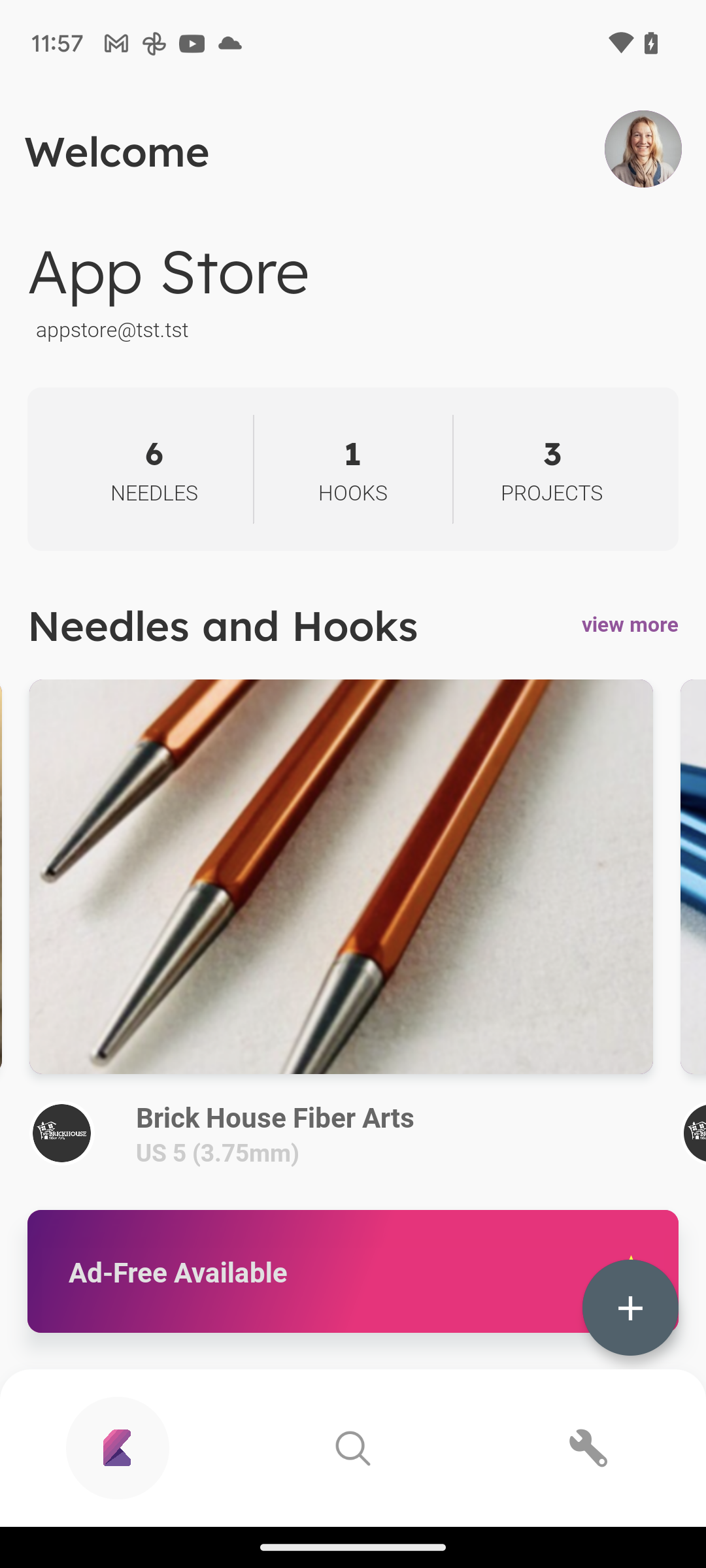Open the tools wrench tab
The width and height of the screenshot is (706, 1568).
pos(588,1448)
